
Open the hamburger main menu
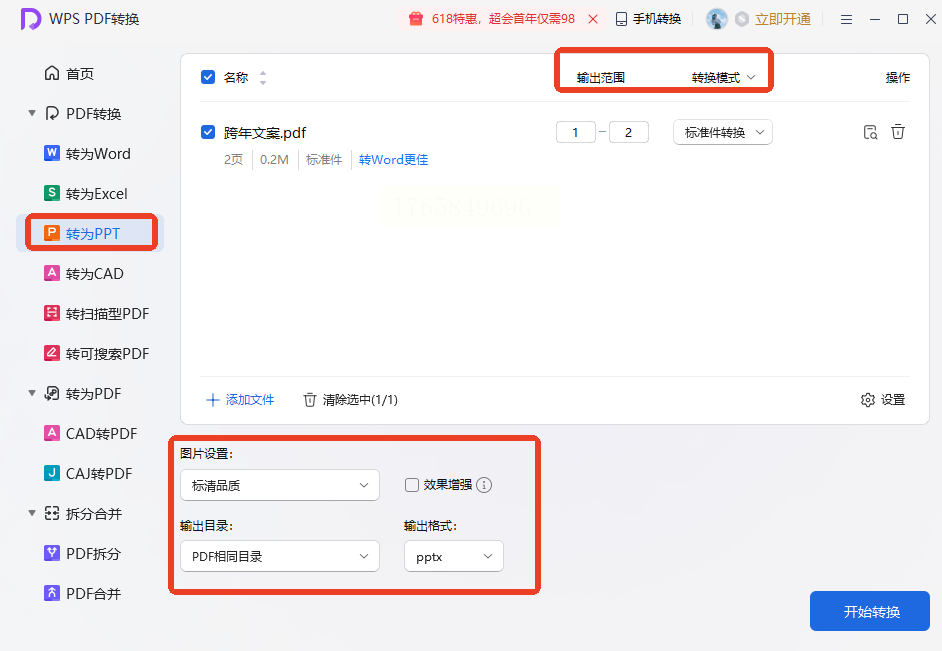(846, 19)
